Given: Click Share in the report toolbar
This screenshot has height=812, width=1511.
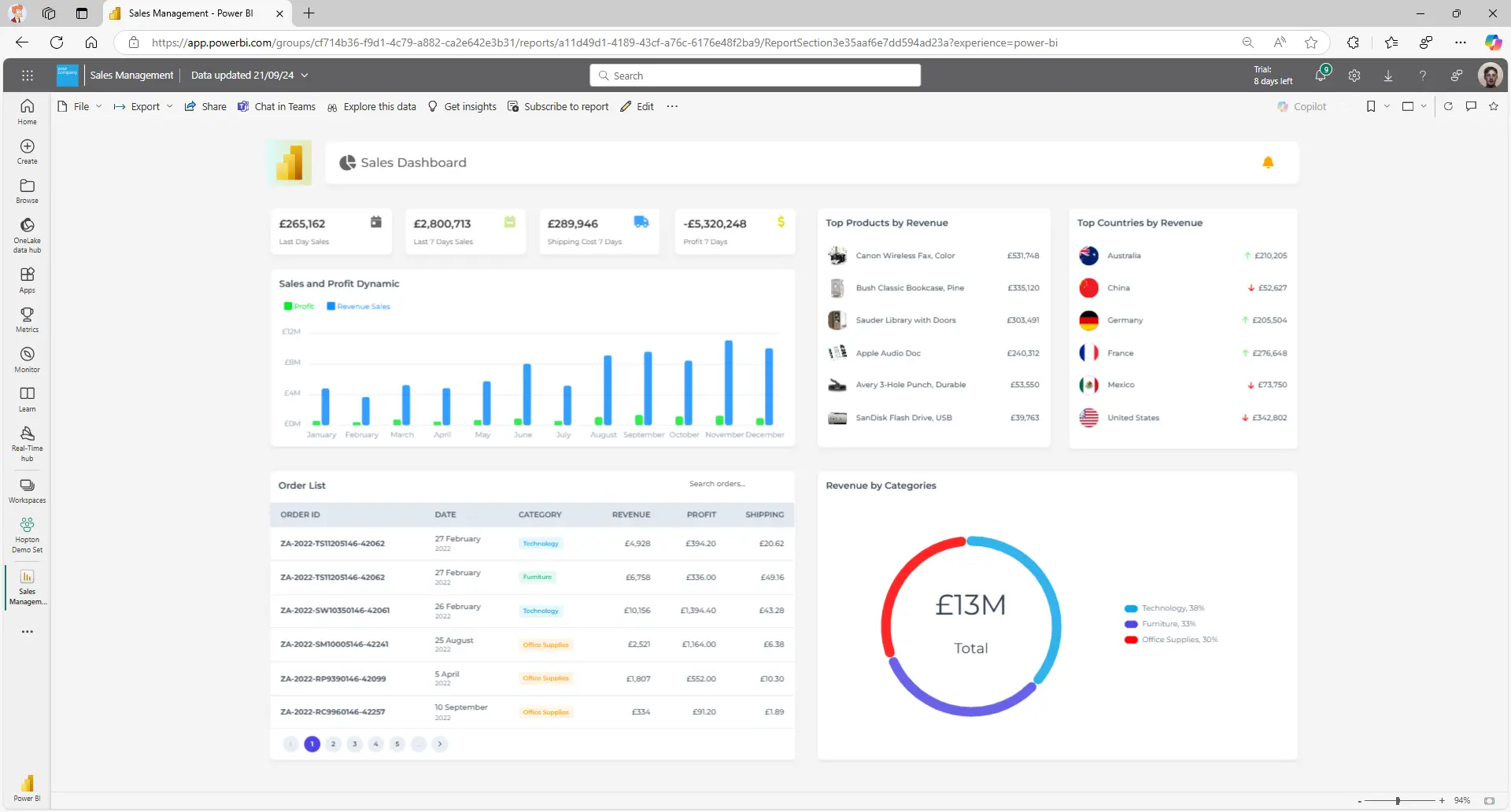Looking at the screenshot, I should click(205, 106).
